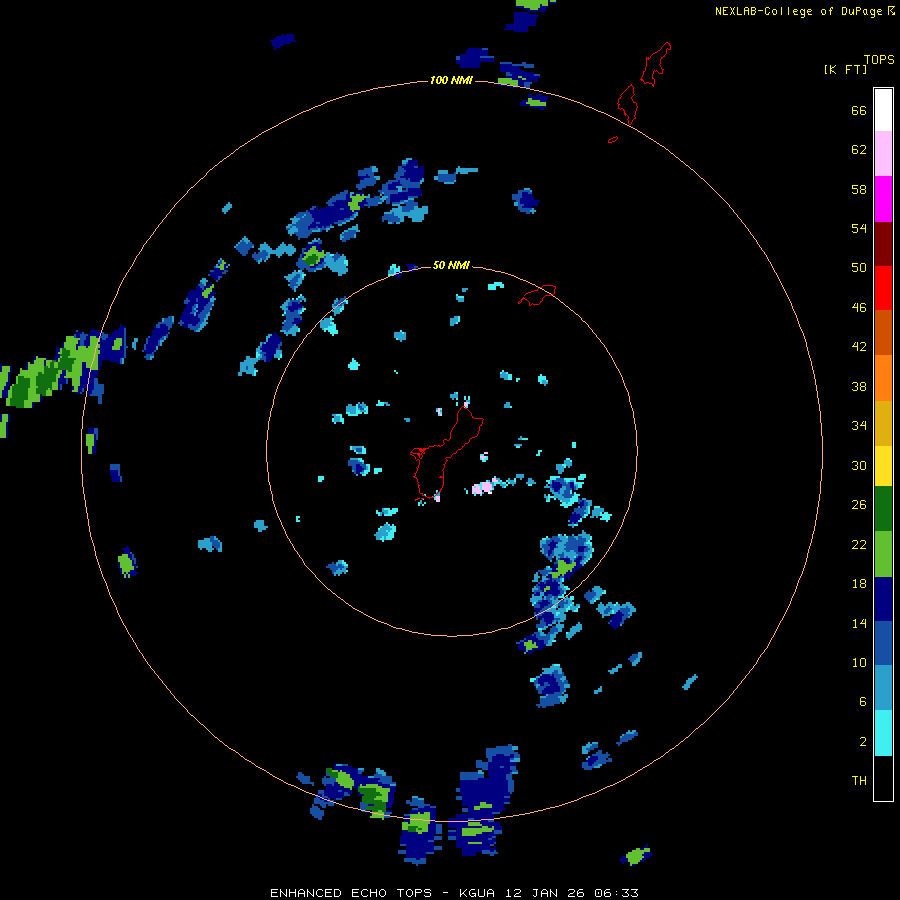Click the 10 value on the legend
The width and height of the screenshot is (900, 900).
click(x=859, y=662)
